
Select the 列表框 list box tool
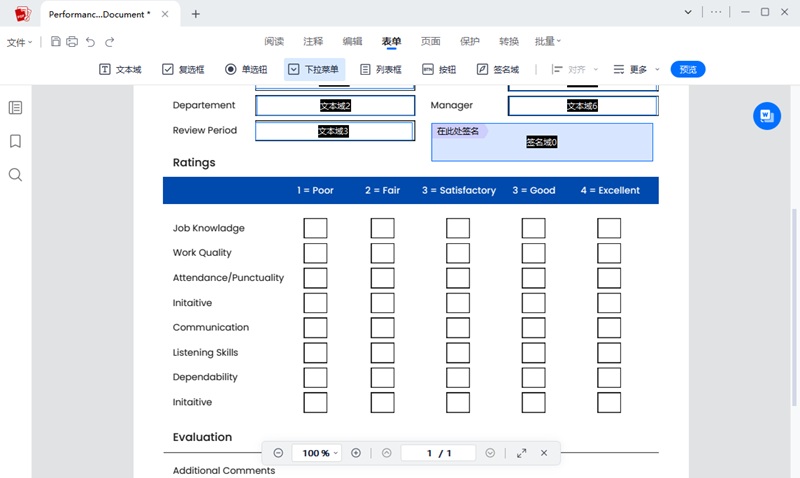coord(381,69)
